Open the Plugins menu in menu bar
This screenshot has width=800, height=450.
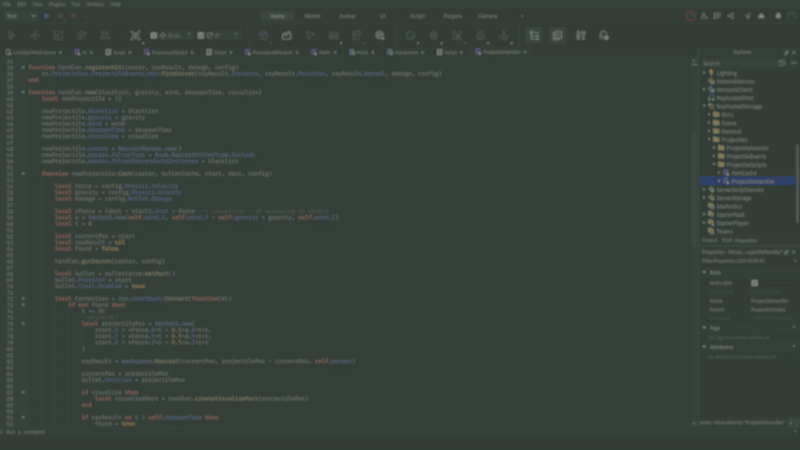(57, 4)
